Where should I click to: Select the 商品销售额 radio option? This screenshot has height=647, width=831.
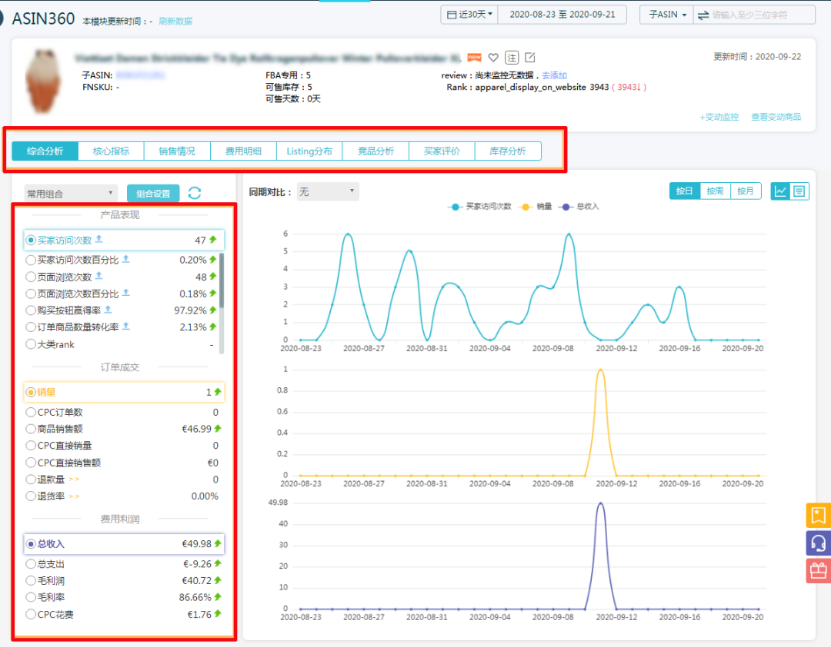coord(31,429)
